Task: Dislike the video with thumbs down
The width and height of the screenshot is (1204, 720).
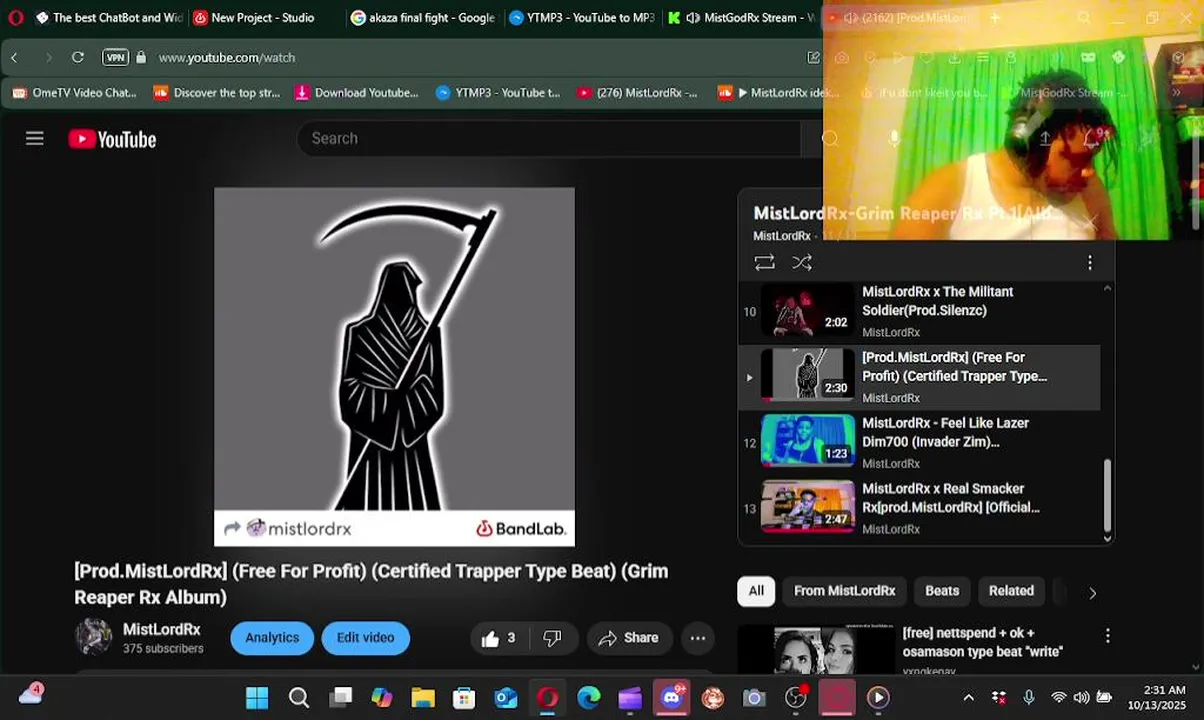Action: [x=552, y=638]
